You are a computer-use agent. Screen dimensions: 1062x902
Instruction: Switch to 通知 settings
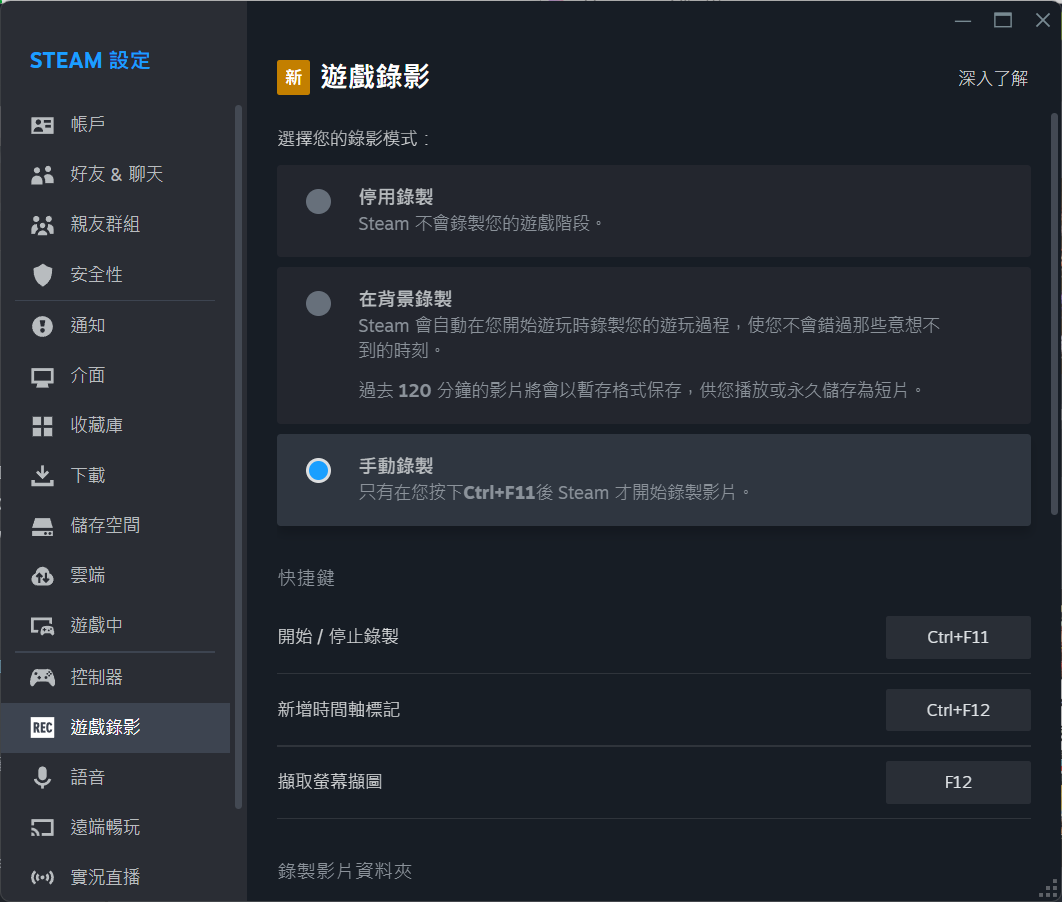pos(115,326)
